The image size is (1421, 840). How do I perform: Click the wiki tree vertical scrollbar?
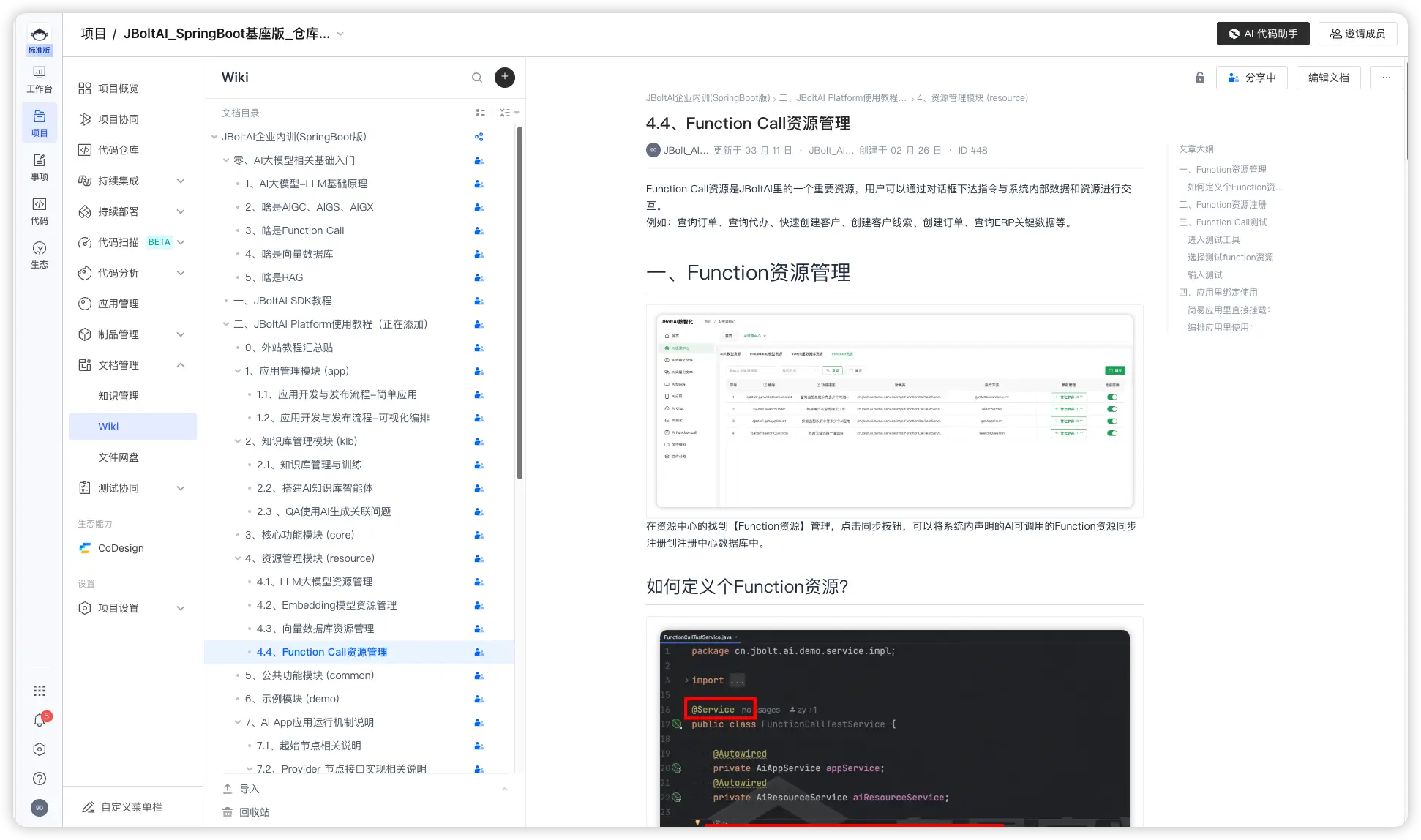coord(520,303)
